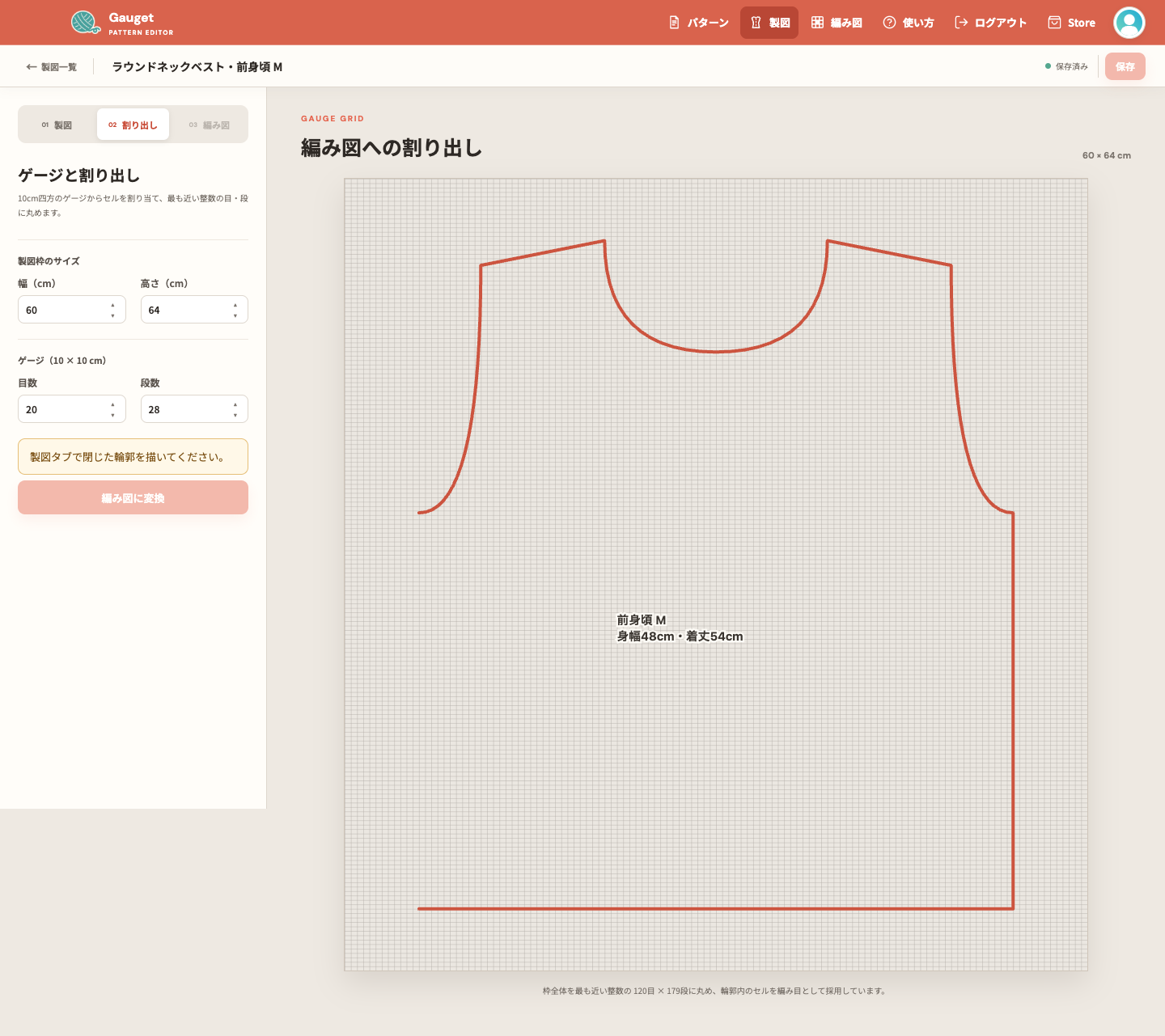Click the 段数 gauge input field
Viewport: 1165px width, 1036px height.
click(x=194, y=409)
